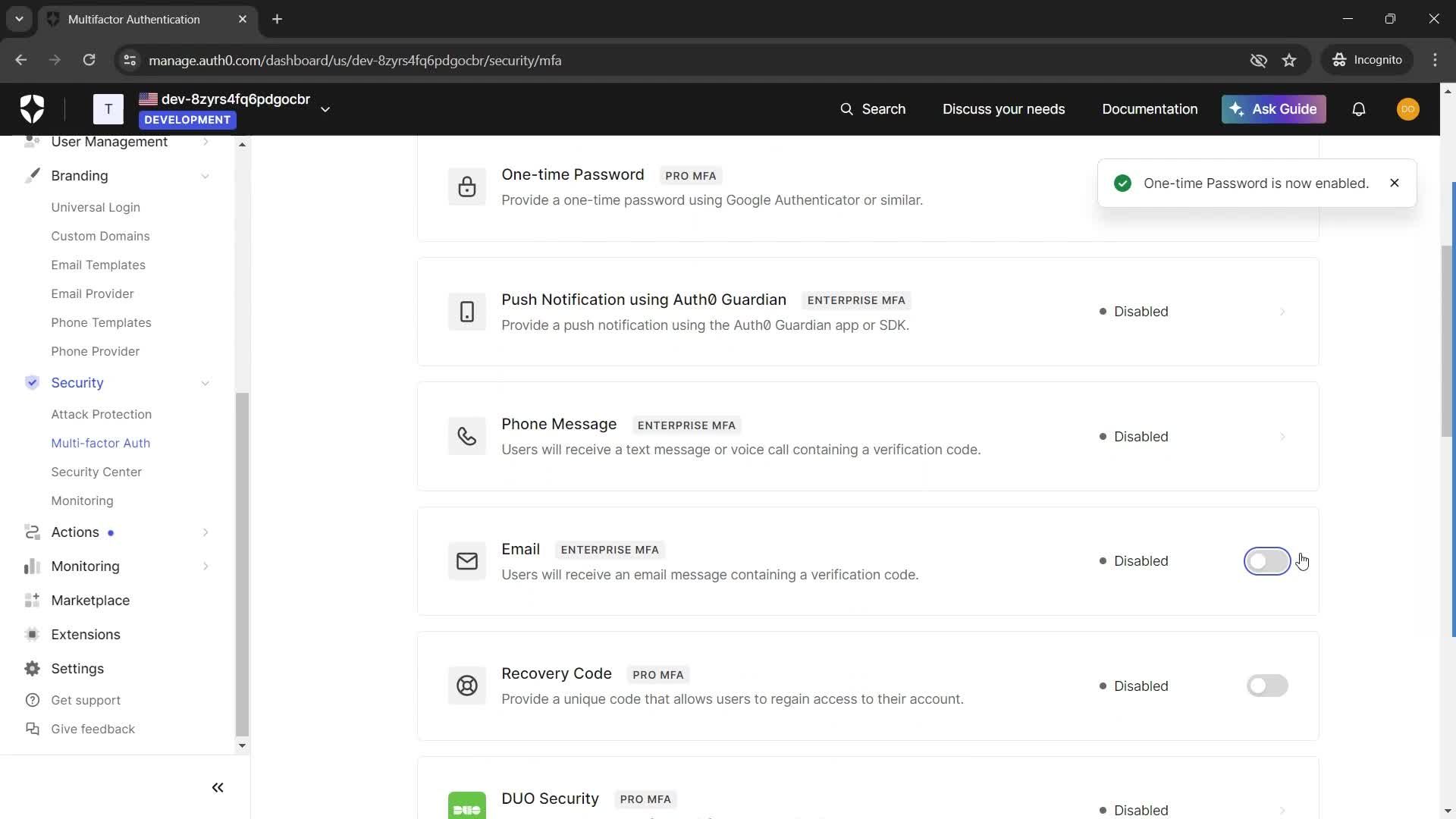Open Phone Templates sidebar item
This screenshot has height=819, width=1456.
tap(101, 322)
